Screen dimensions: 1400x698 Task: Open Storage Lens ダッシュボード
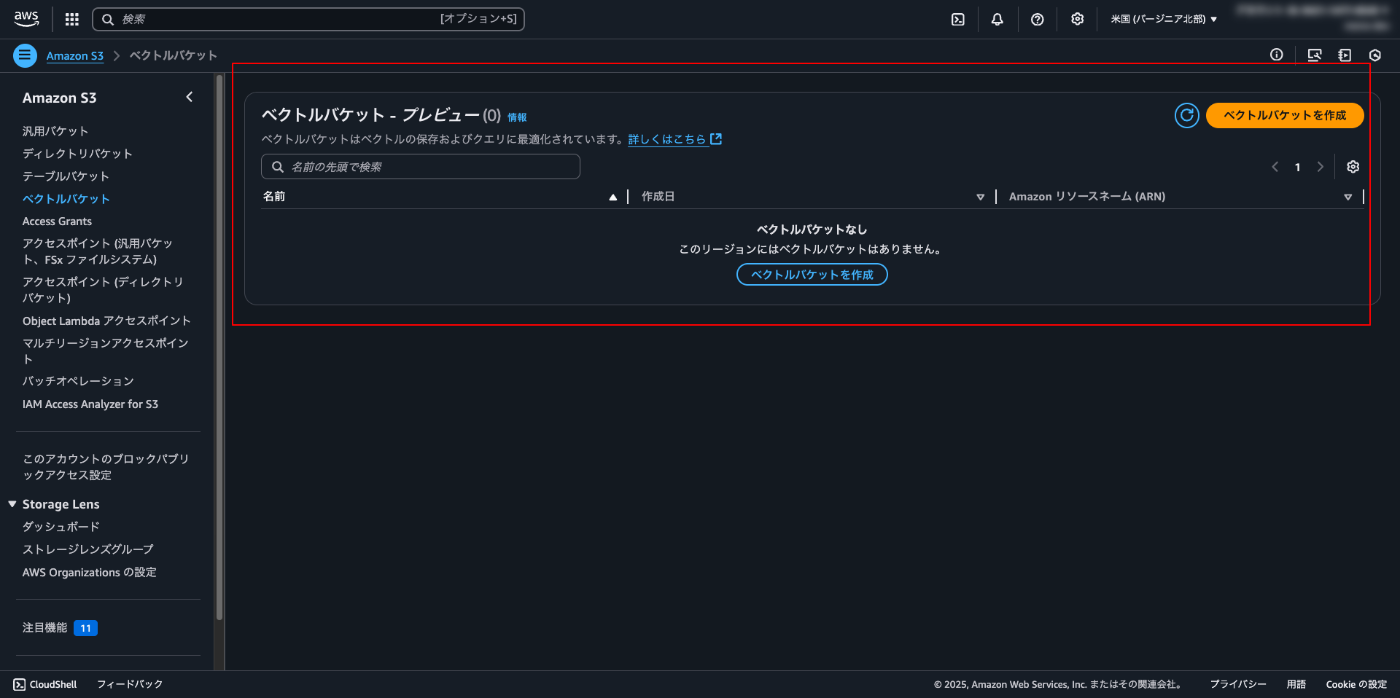[x=61, y=526]
